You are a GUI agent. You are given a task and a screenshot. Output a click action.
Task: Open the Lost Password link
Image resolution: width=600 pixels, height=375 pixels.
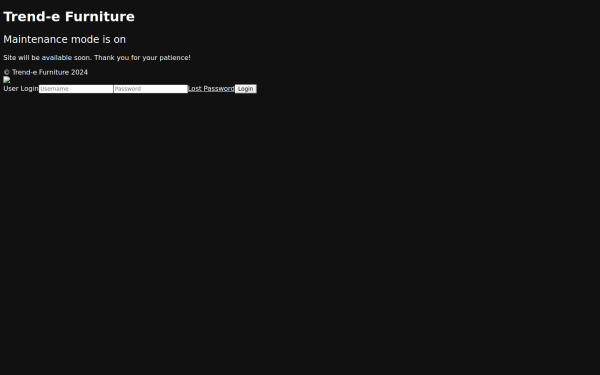coord(211,88)
